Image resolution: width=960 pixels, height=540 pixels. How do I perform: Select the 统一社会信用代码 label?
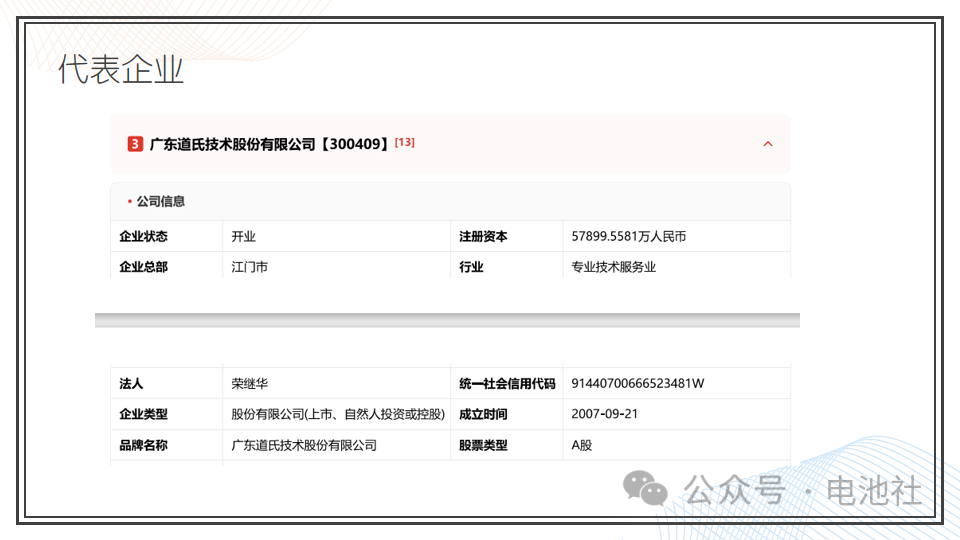[x=507, y=384]
